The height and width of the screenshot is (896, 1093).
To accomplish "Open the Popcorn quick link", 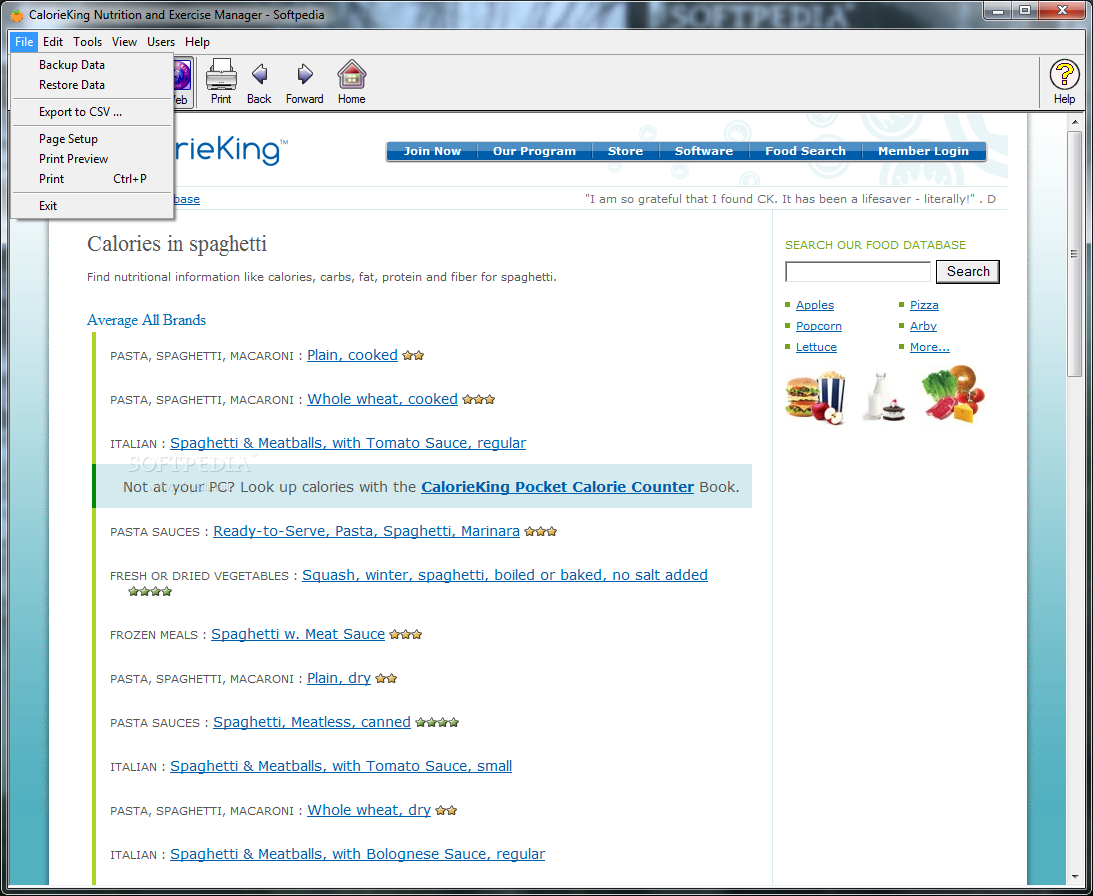I will click(819, 326).
